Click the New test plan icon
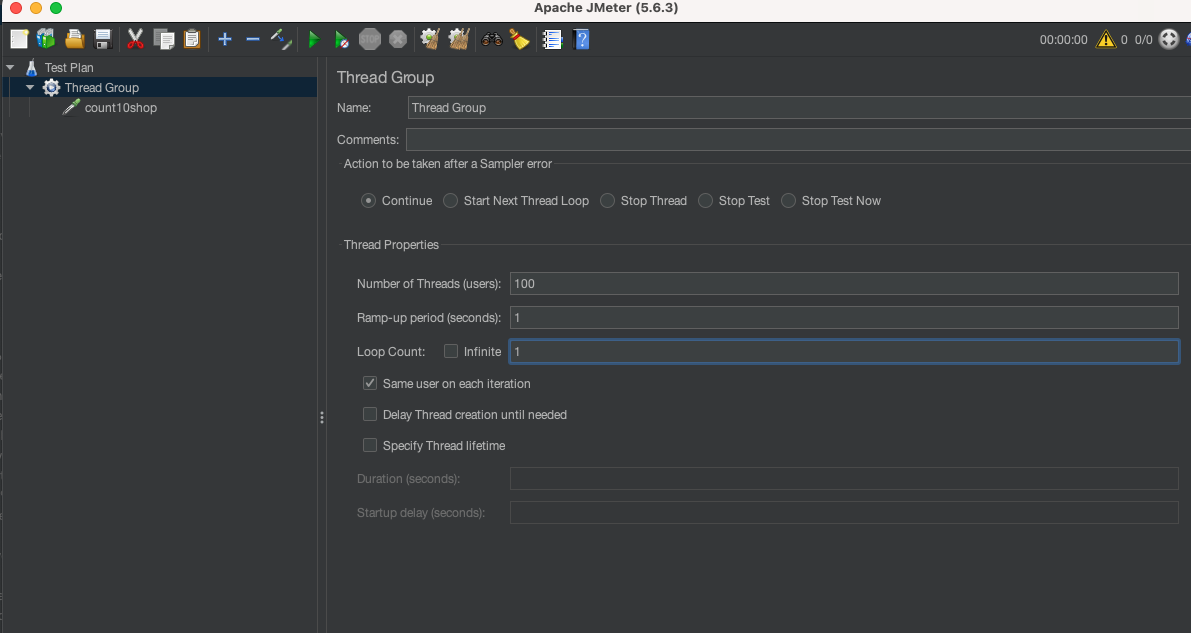 [19, 39]
